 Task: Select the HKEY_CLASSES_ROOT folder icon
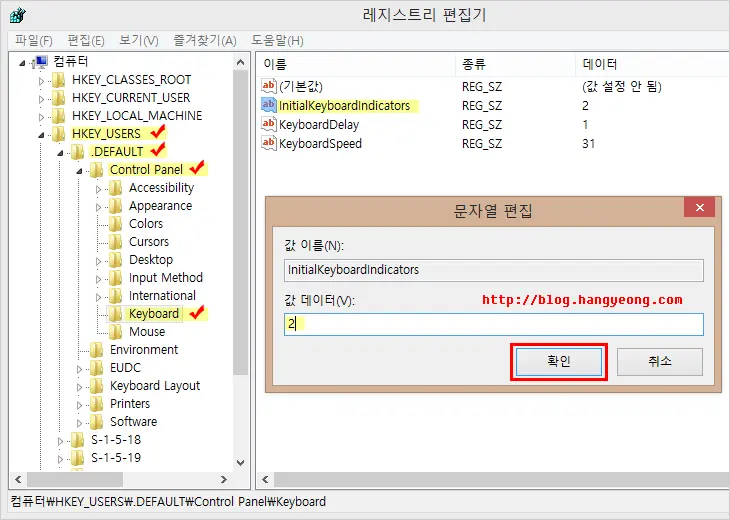click(59, 80)
